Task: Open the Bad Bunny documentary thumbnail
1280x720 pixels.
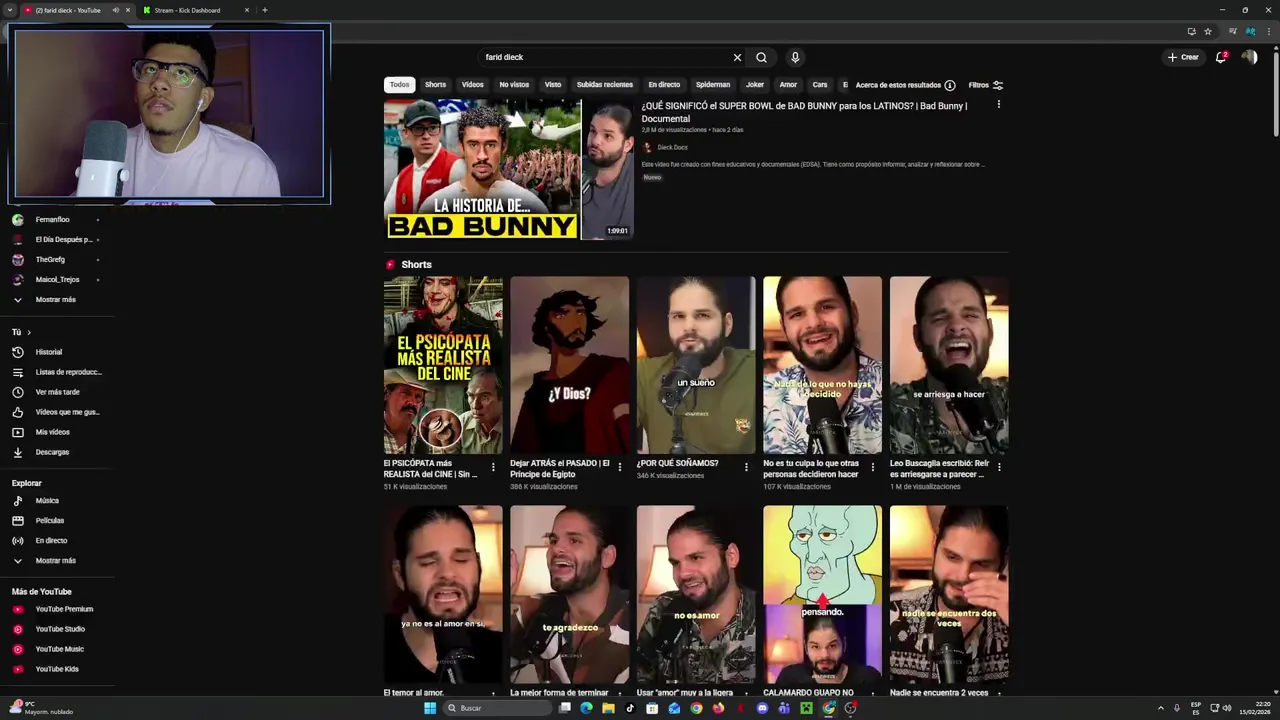Action: click(509, 169)
